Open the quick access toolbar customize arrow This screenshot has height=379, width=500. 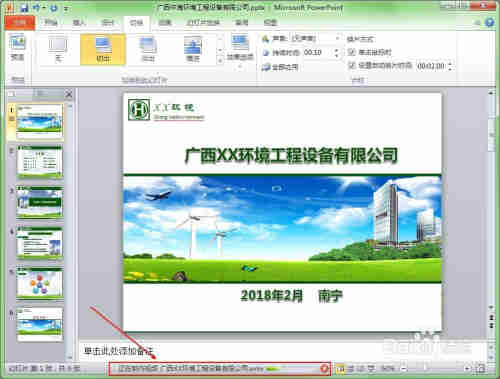pyautogui.click(x=66, y=8)
